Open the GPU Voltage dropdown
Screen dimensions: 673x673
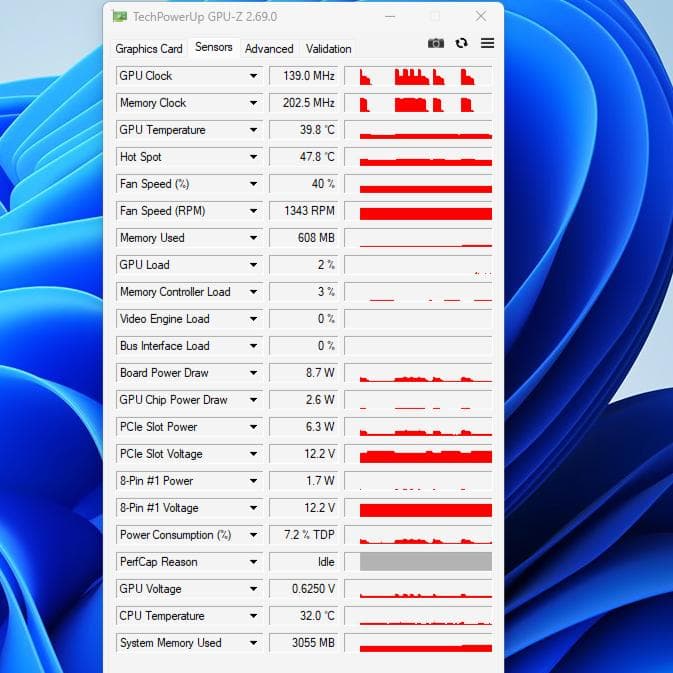(x=254, y=590)
